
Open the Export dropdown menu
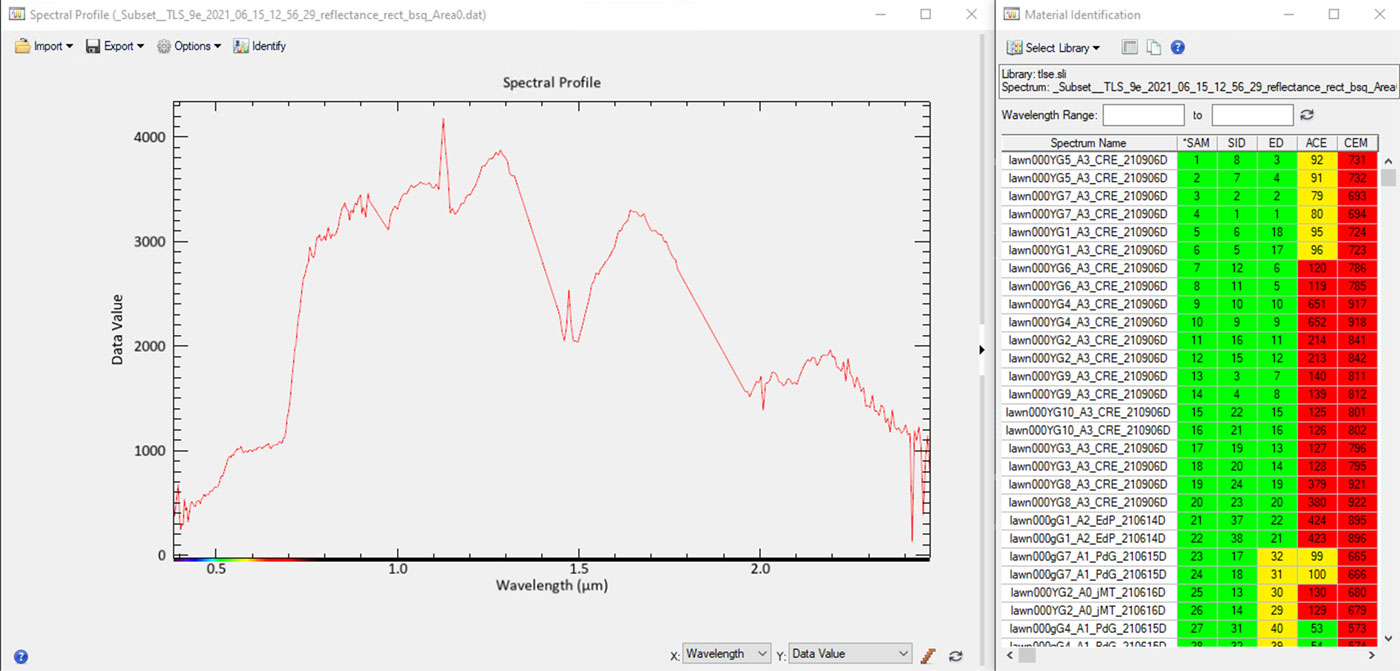coord(114,46)
